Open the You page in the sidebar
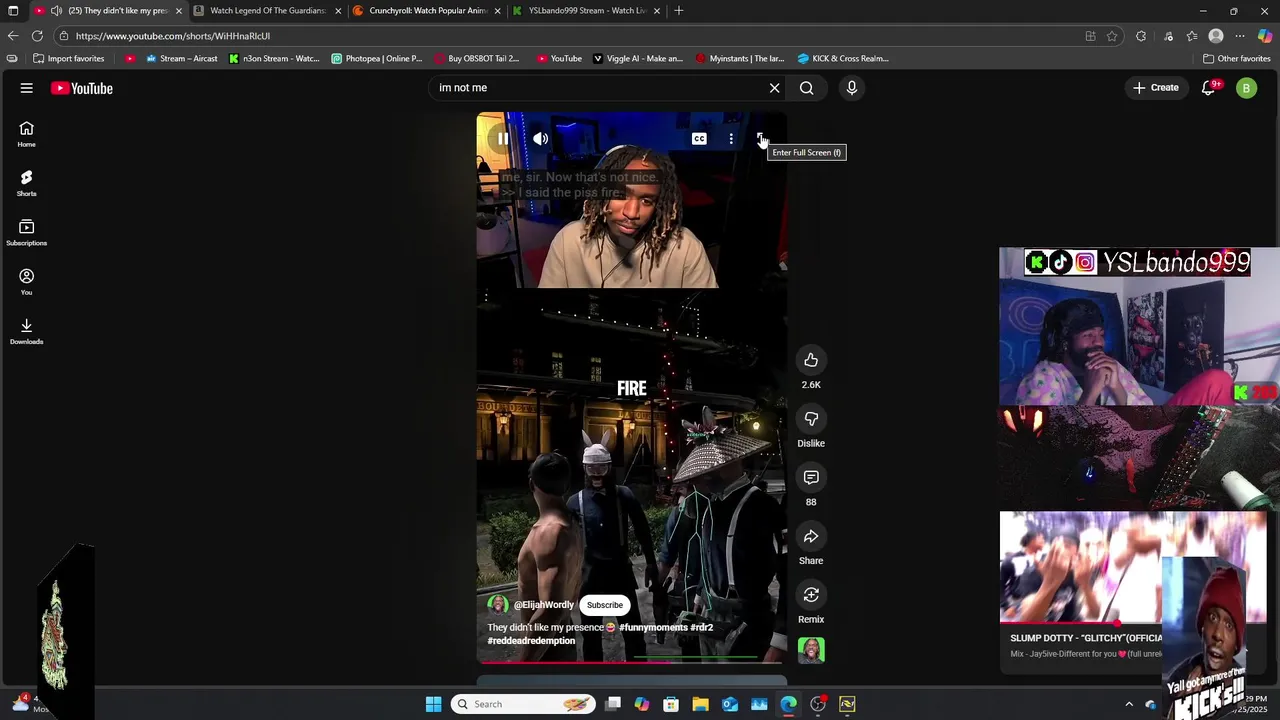The height and width of the screenshot is (720, 1280). tap(27, 282)
